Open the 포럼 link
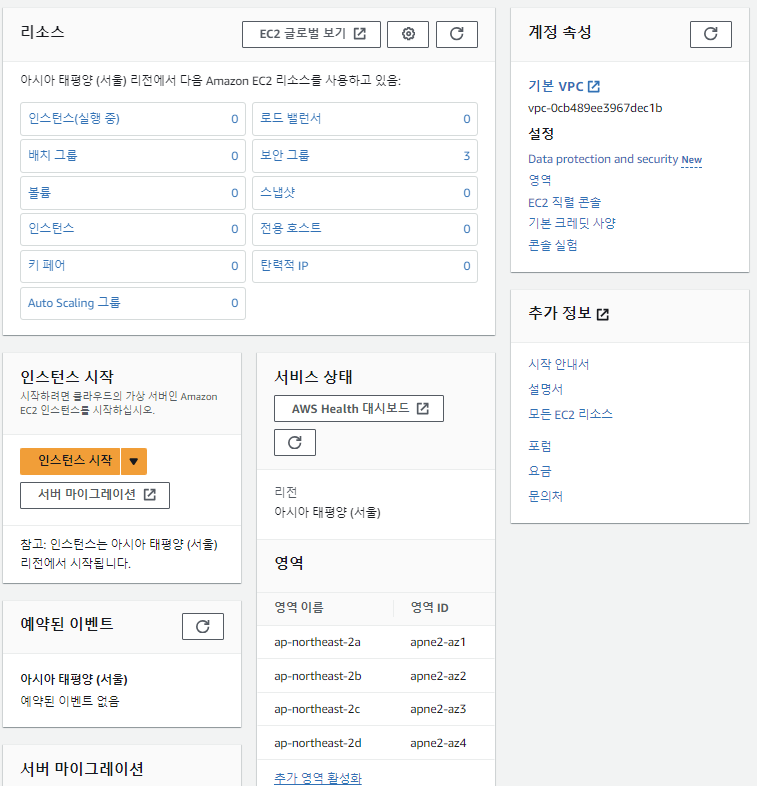Screen dimensions: 757x786 [539, 446]
